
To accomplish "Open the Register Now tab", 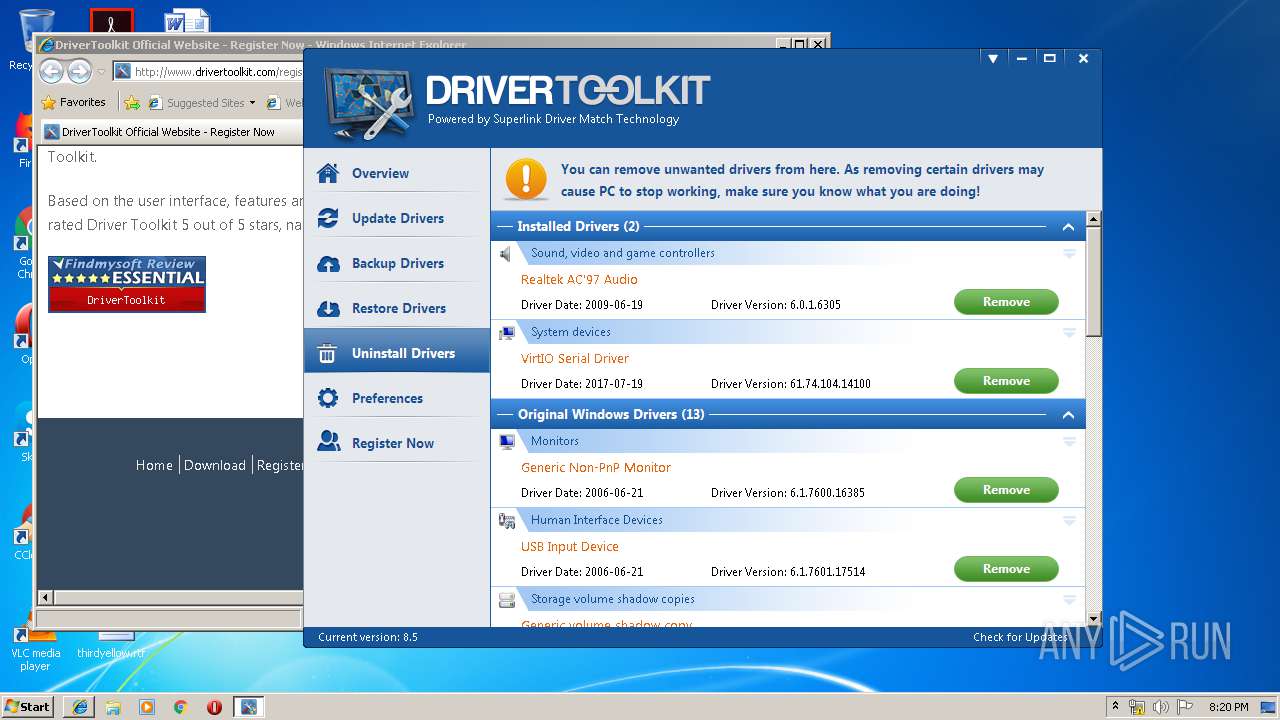I will (396, 443).
